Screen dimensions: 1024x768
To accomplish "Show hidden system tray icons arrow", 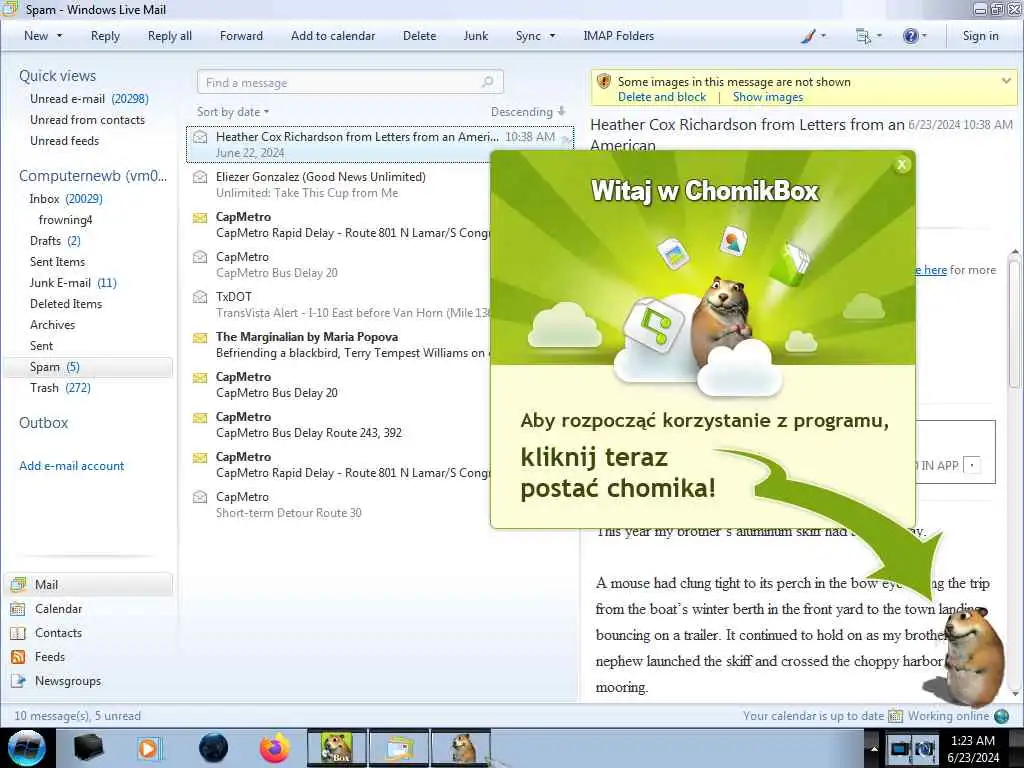I will pyautogui.click(x=873, y=748).
